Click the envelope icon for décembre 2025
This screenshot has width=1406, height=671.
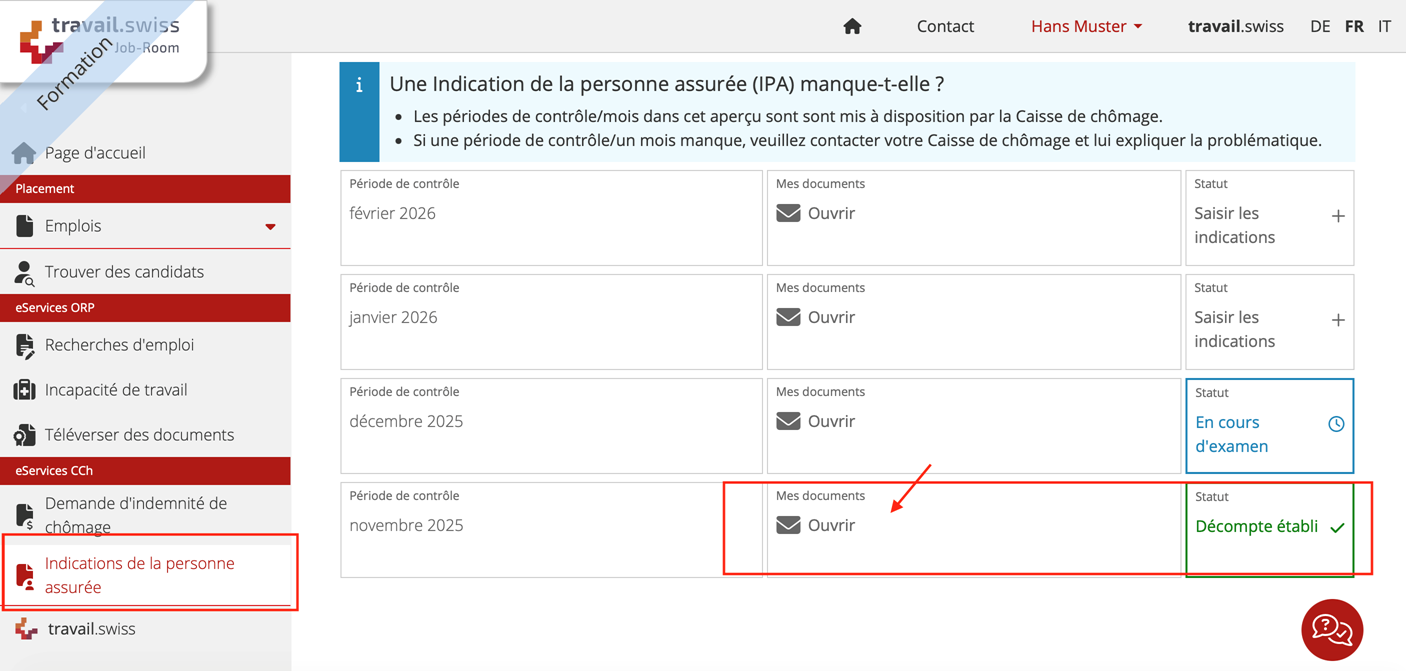(x=788, y=421)
